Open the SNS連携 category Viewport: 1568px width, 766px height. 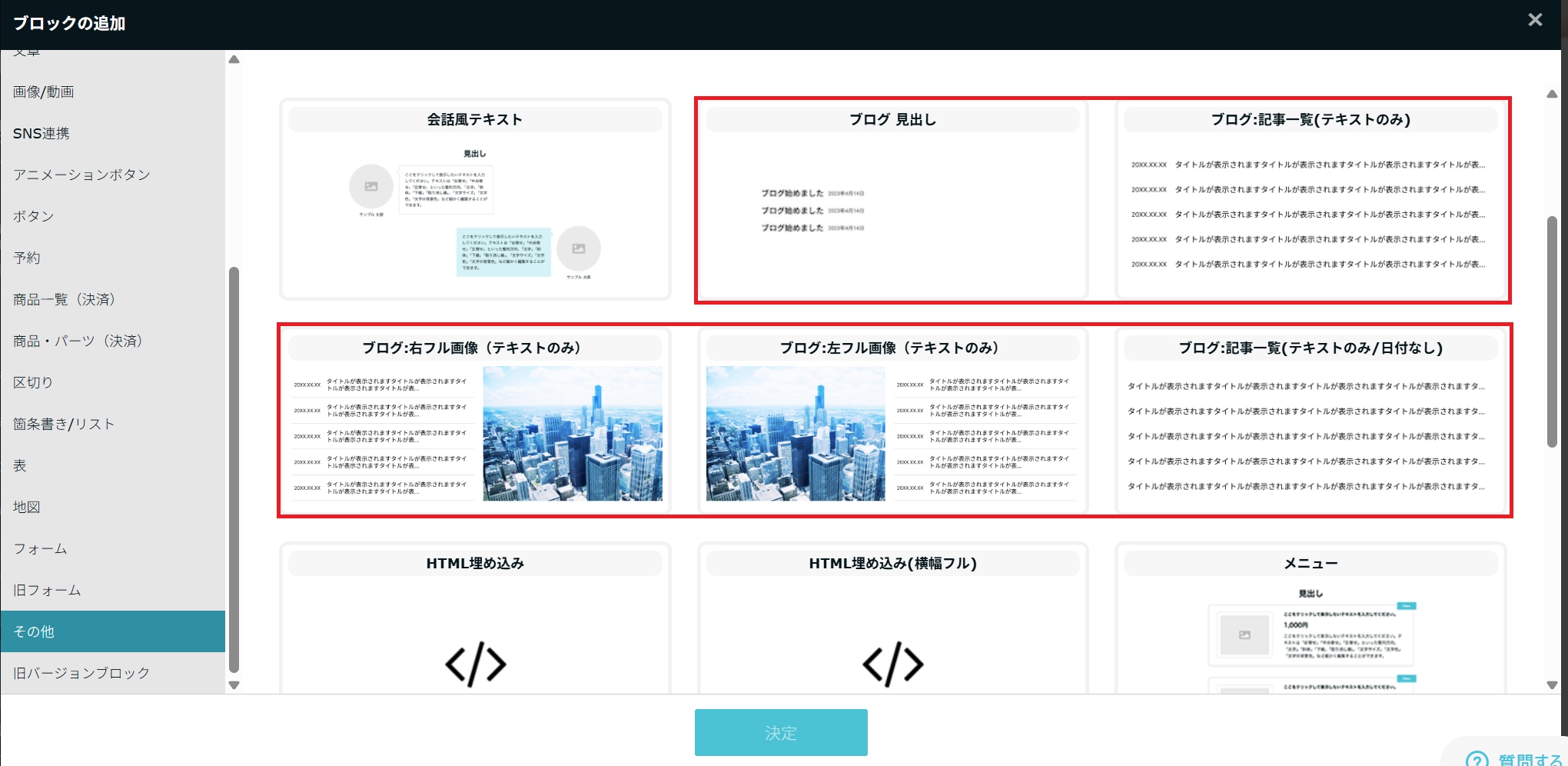coord(41,132)
